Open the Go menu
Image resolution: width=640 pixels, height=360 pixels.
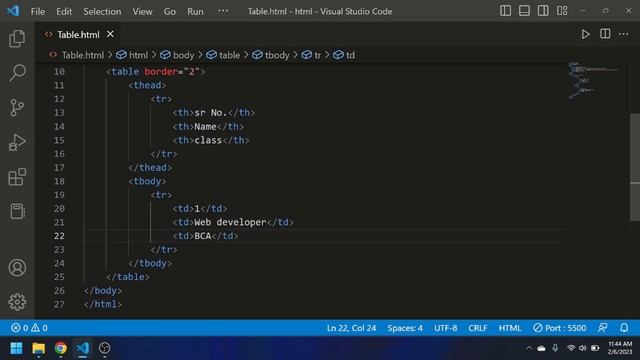(169, 11)
